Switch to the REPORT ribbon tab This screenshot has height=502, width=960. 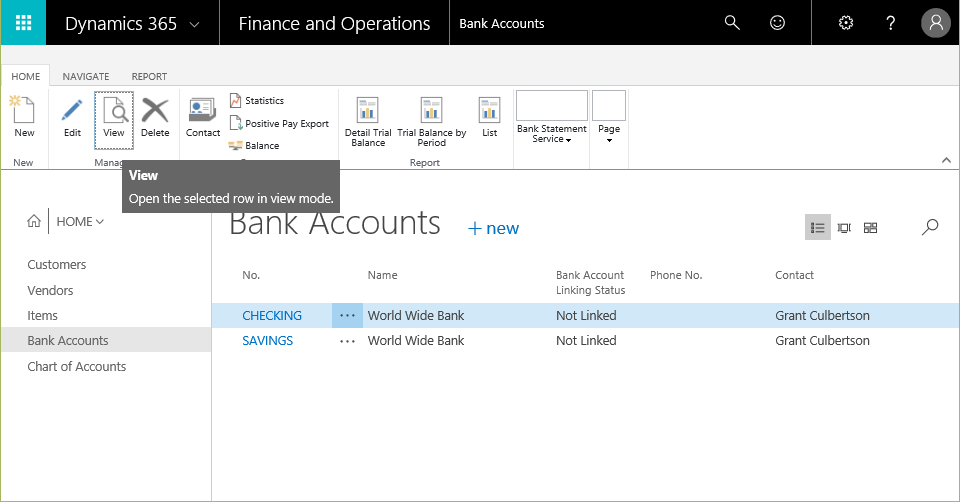tap(149, 77)
